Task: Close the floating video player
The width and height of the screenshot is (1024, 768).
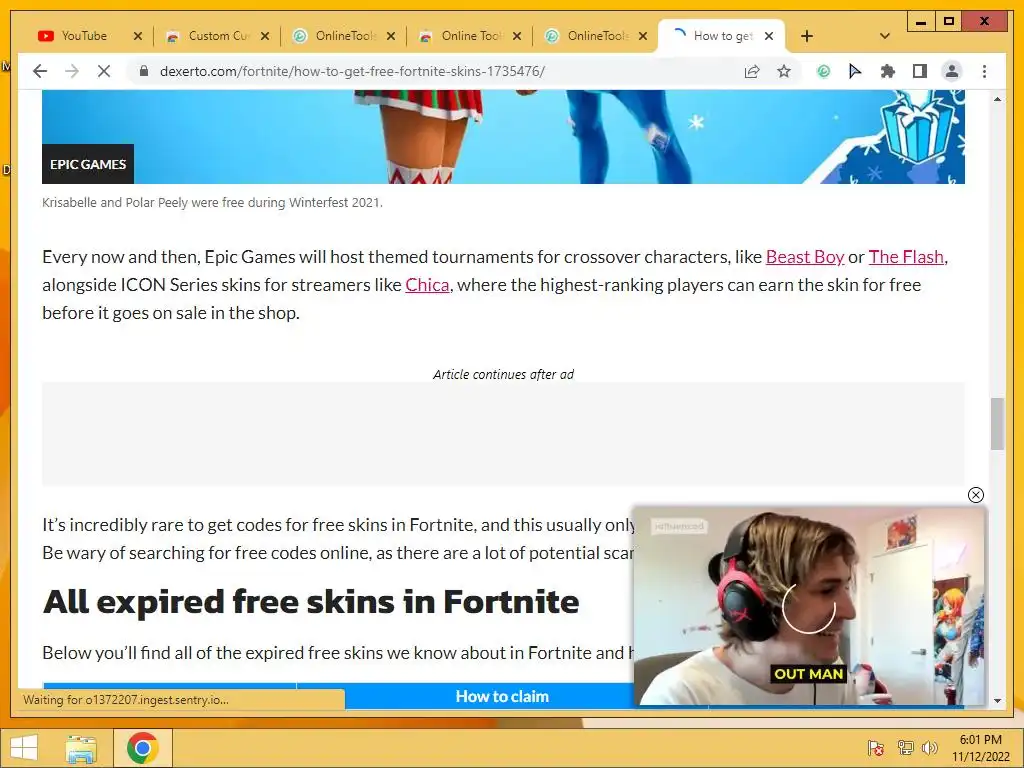Action: click(x=975, y=495)
